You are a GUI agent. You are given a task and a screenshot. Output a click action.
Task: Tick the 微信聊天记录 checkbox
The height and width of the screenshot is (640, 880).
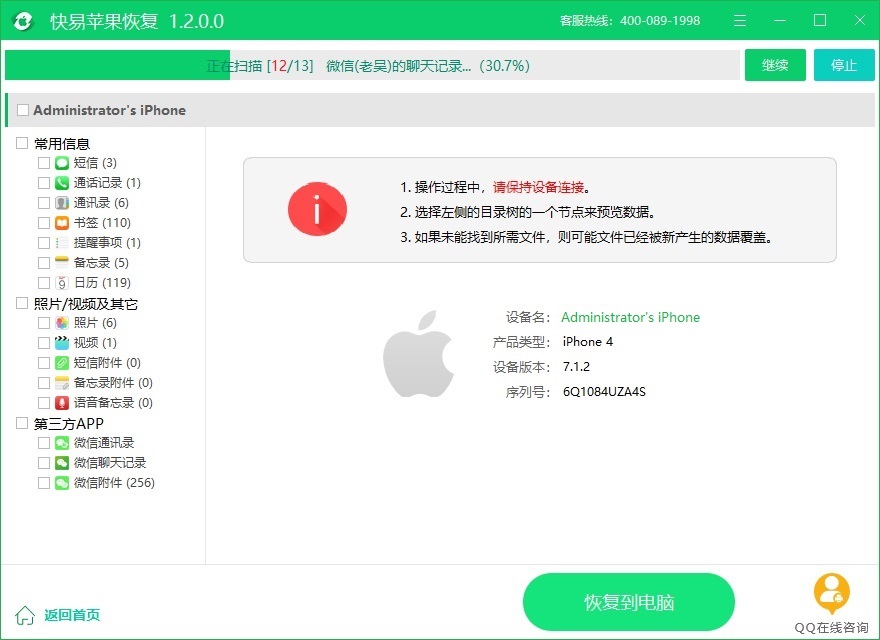pos(44,463)
